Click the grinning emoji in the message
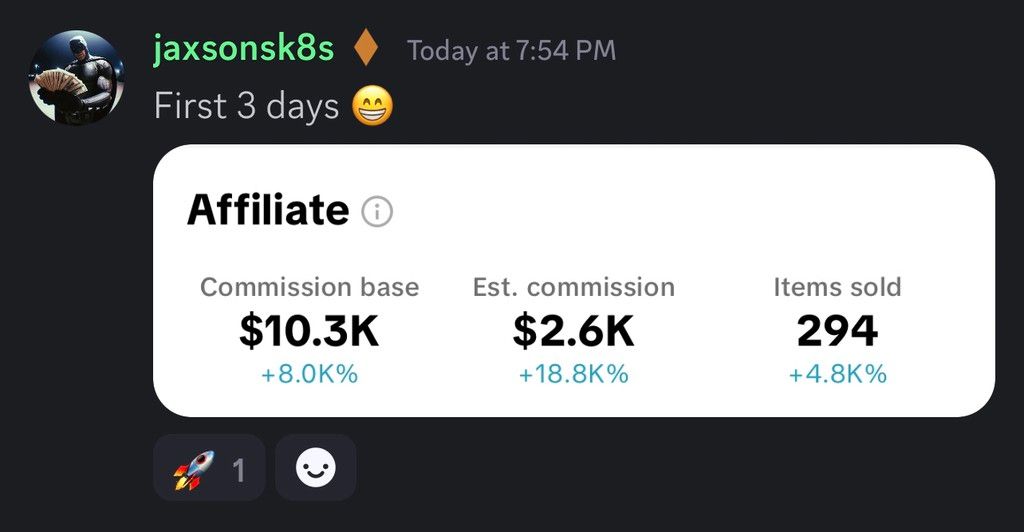This screenshot has height=532, width=1024. click(x=373, y=107)
